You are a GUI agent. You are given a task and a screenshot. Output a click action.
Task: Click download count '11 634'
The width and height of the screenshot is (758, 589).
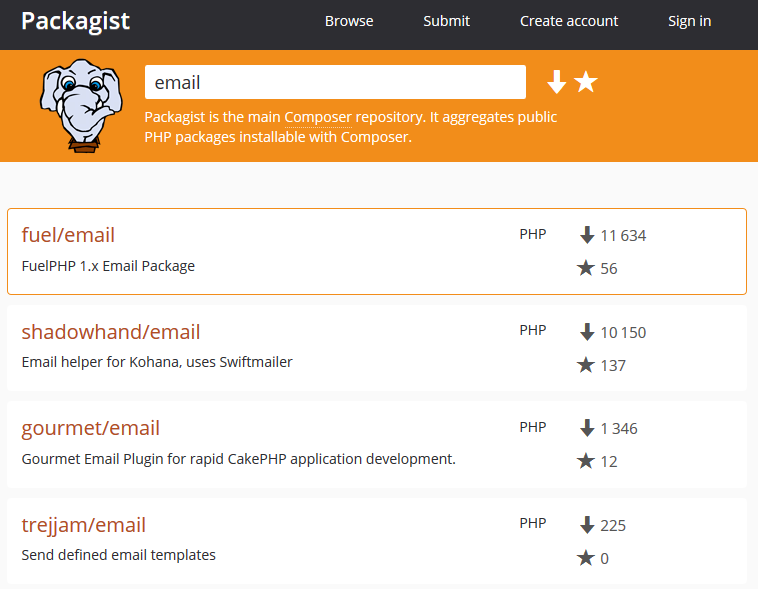coord(623,236)
